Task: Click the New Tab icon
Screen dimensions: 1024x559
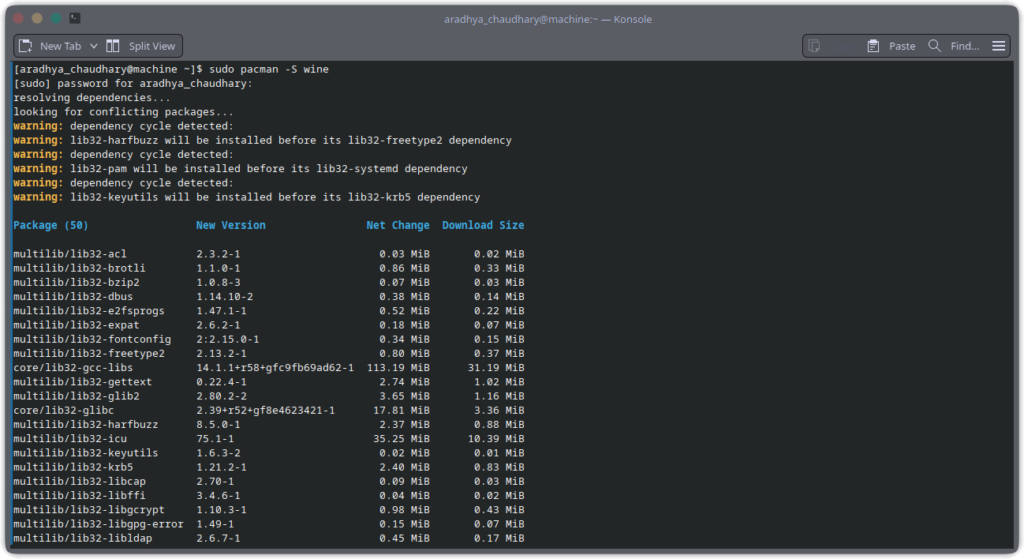Action: pos(26,46)
